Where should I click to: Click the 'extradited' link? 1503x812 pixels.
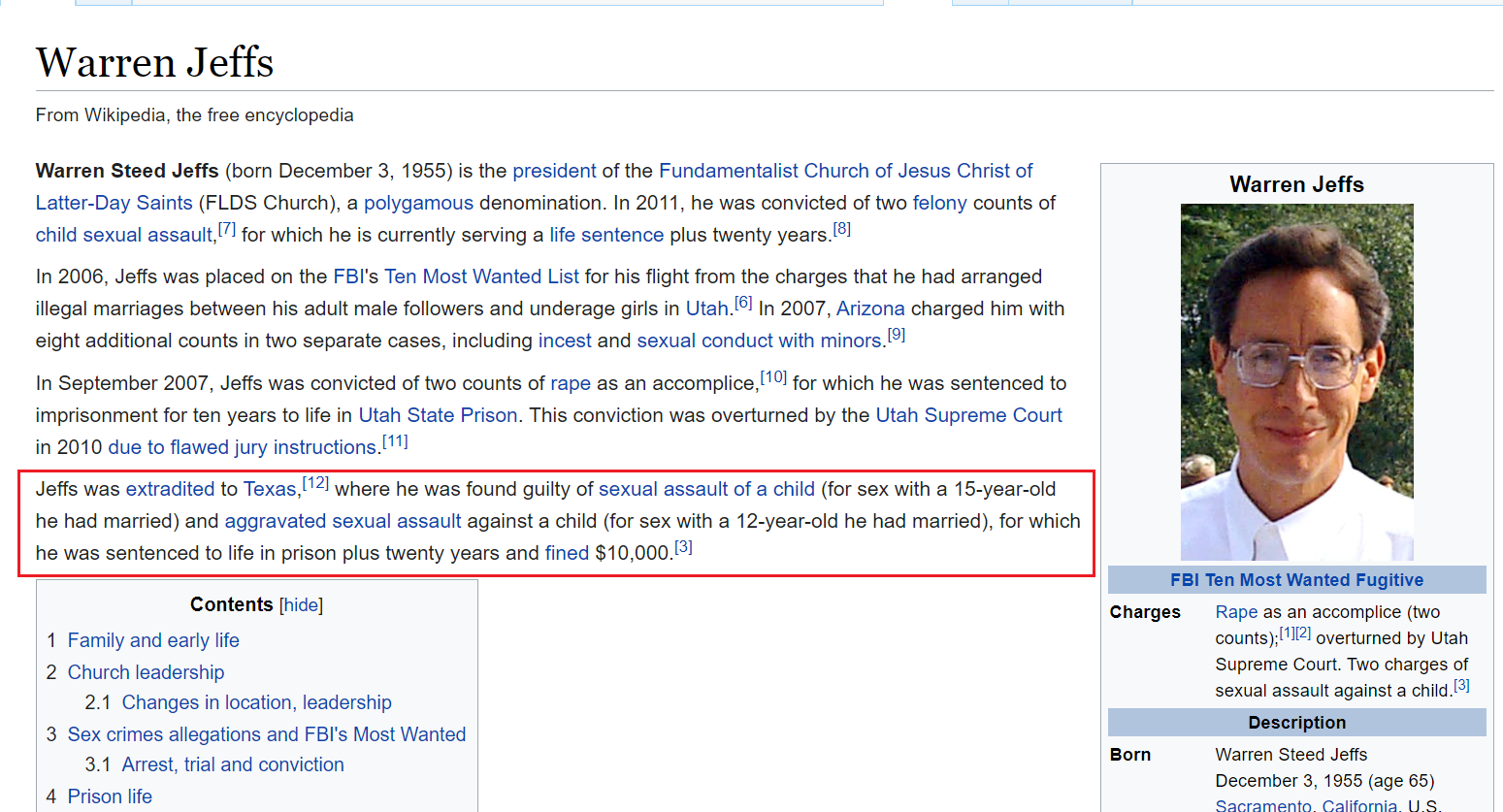coord(170,489)
